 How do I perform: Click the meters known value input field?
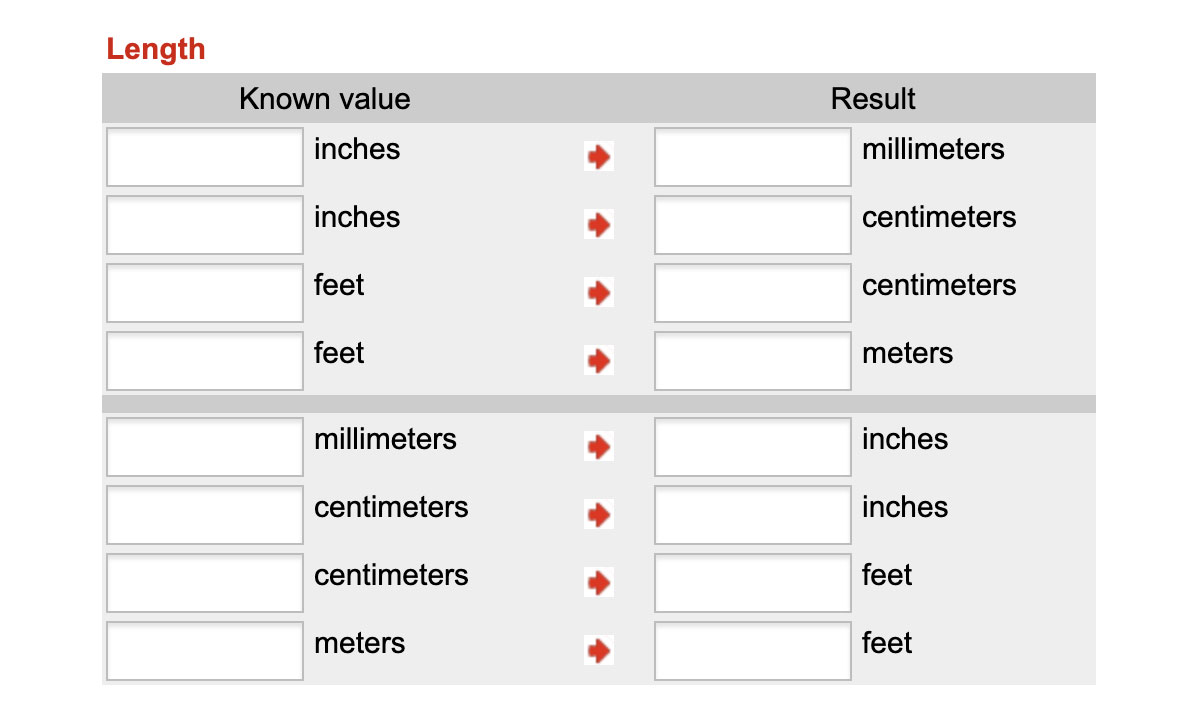coord(204,651)
